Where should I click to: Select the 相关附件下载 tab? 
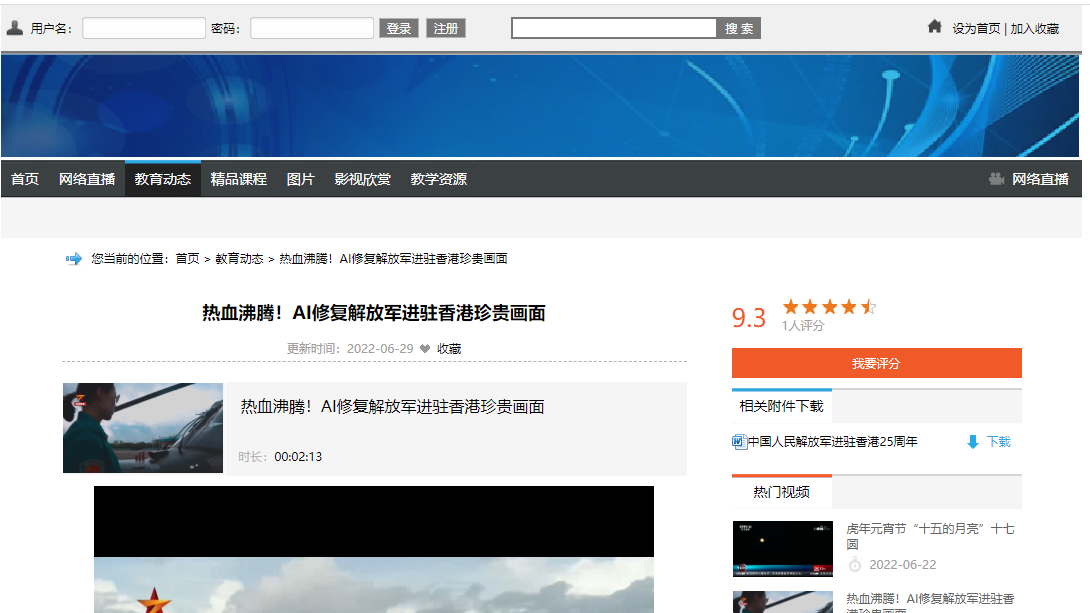(x=781, y=406)
